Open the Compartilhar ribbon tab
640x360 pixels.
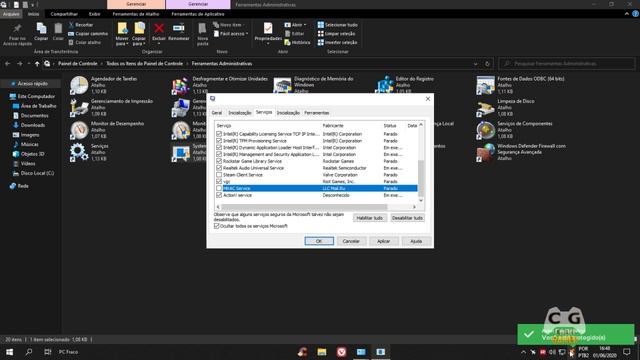[64, 14]
